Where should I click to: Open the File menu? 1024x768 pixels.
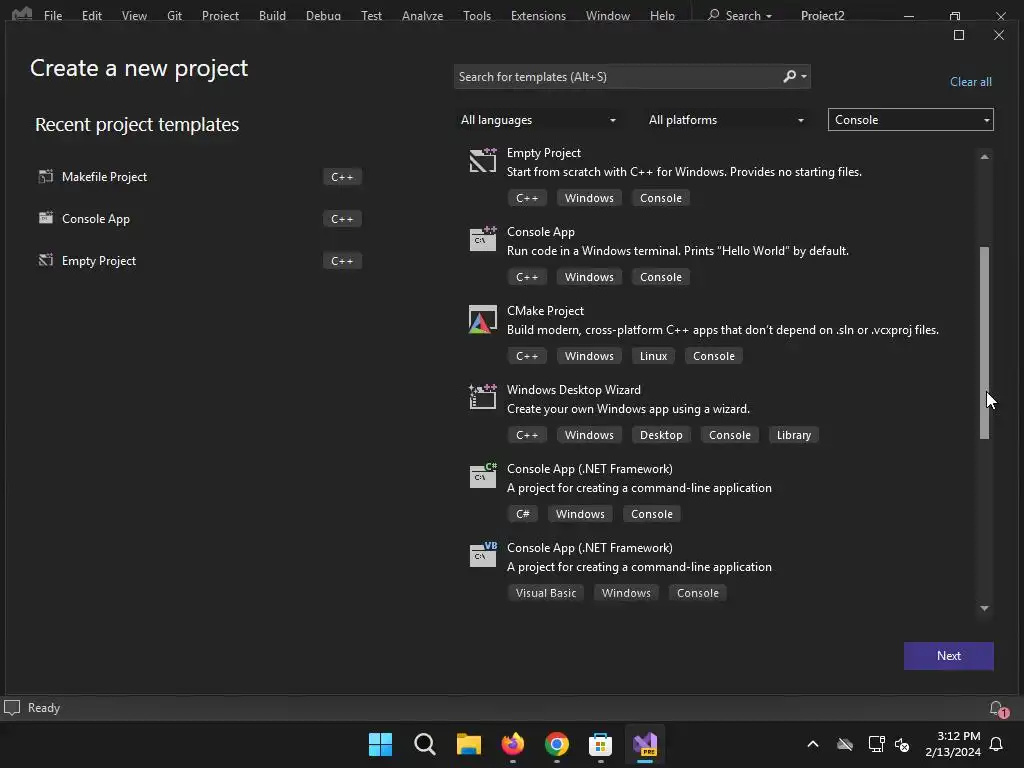tap(53, 15)
